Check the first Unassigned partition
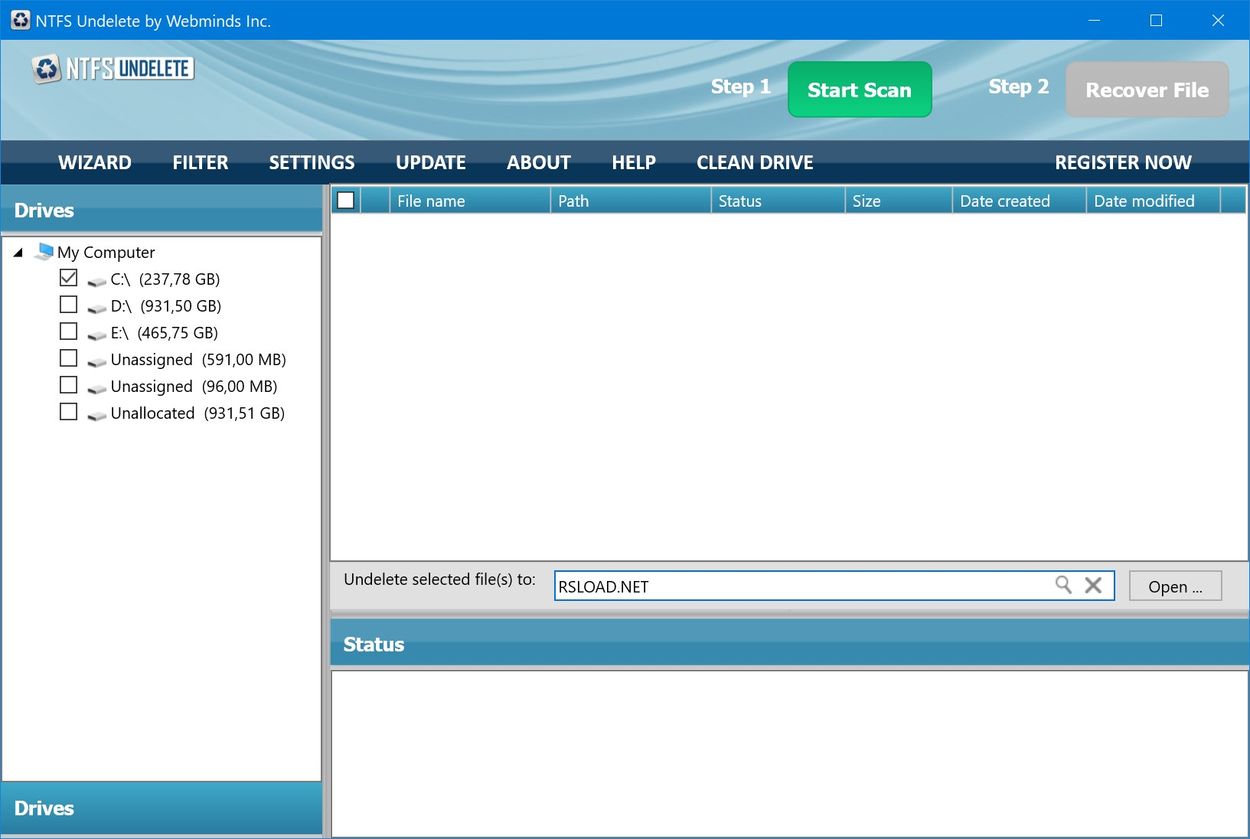The image size is (1250, 839). pyautogui.click(x=68, y=357)
